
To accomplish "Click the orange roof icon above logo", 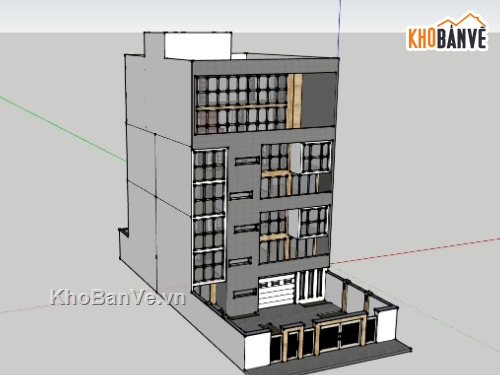I will 462,20.
